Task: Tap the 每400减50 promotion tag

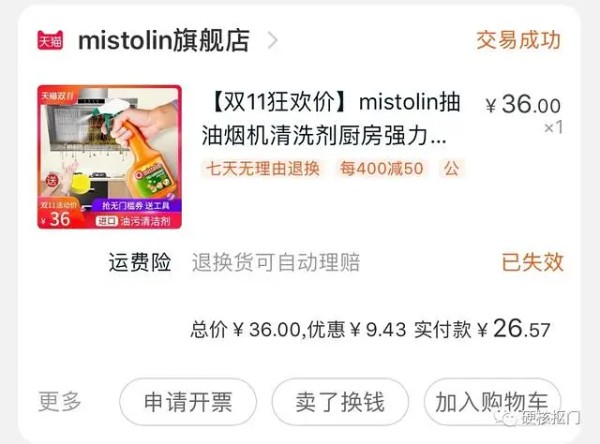Action: tap(382, 168)
